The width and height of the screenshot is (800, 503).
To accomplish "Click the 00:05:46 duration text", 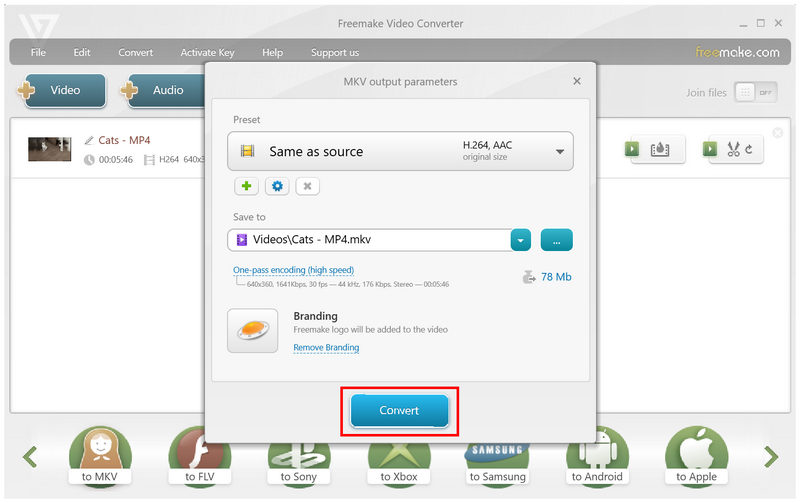I will click(x=116, y=160).
